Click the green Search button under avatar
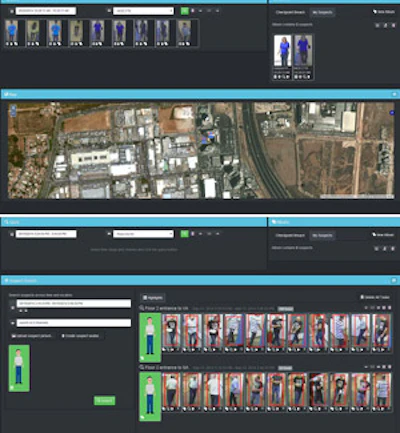This screenshot has height=433, width=400. point(105,400)
